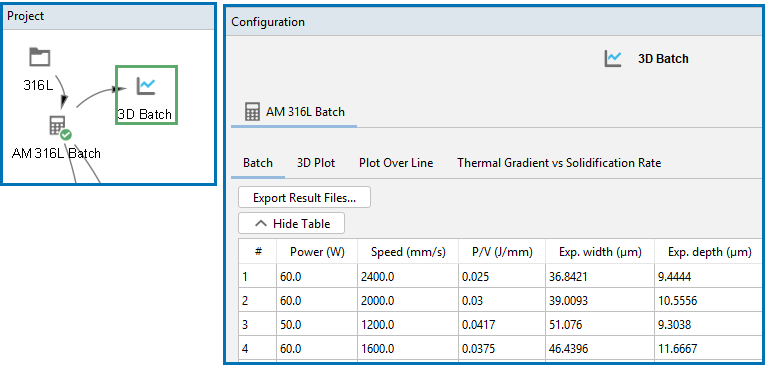Open the AM 316L Batch tab
This screenshot has height=365, width=765.
coord(294,112)
